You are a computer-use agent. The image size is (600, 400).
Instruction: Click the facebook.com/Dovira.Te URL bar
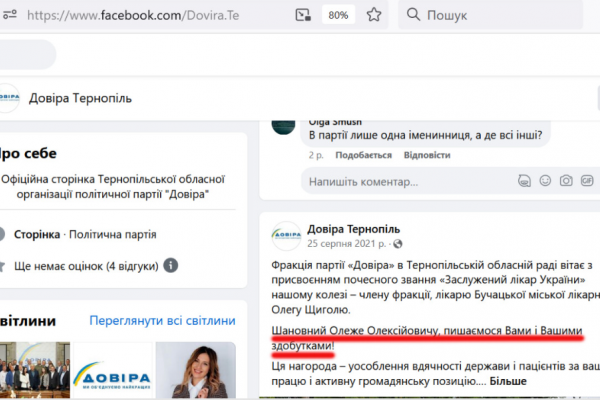pyautogui.click(x=133, y=15)
